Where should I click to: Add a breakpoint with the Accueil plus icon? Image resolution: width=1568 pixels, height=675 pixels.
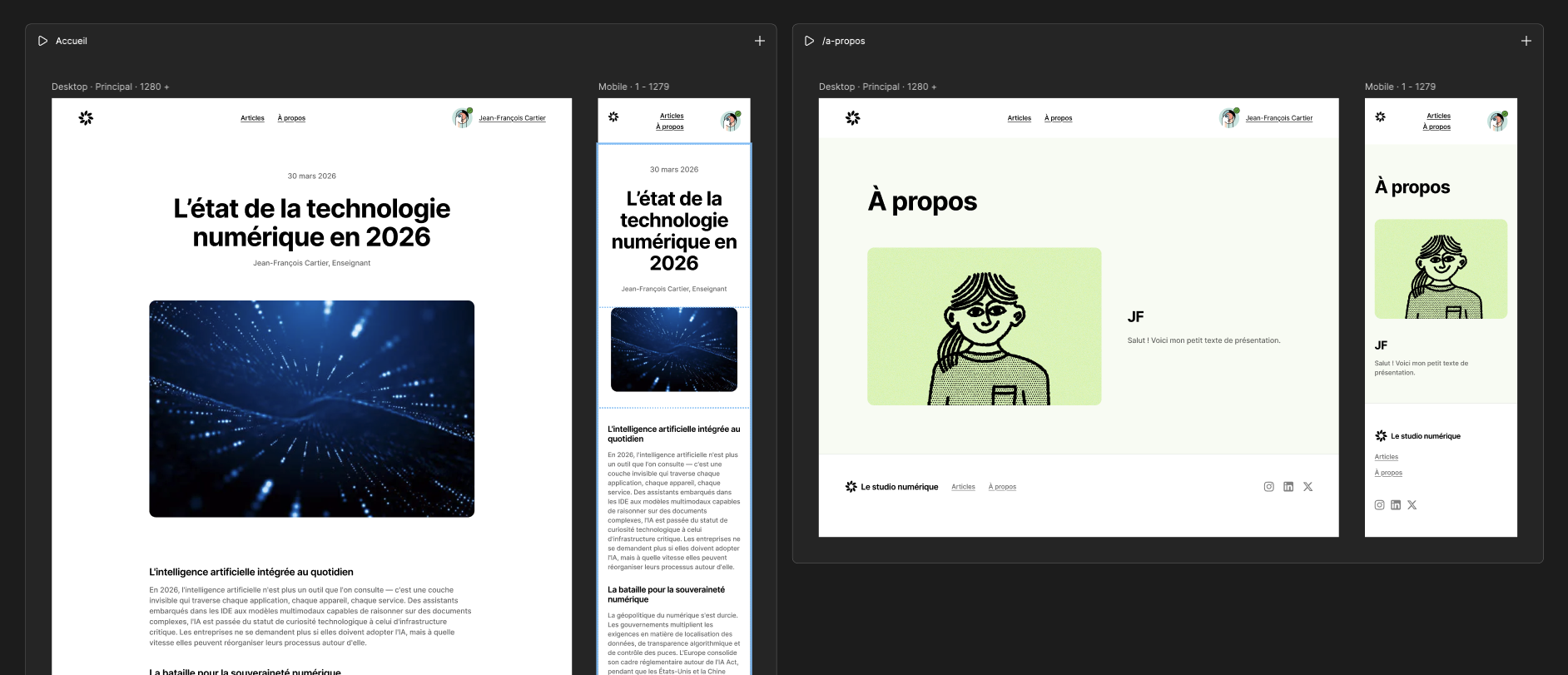[759, 41]
